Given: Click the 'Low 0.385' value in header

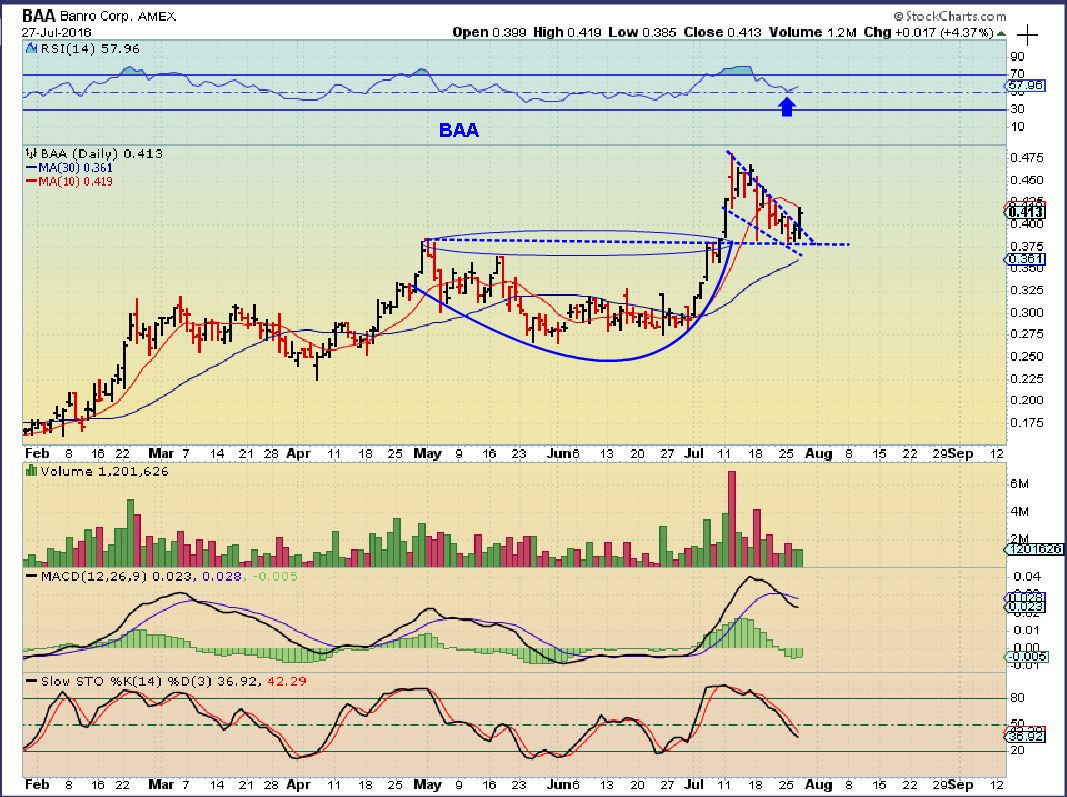Looking at the screenshot, I should [642, 32].
